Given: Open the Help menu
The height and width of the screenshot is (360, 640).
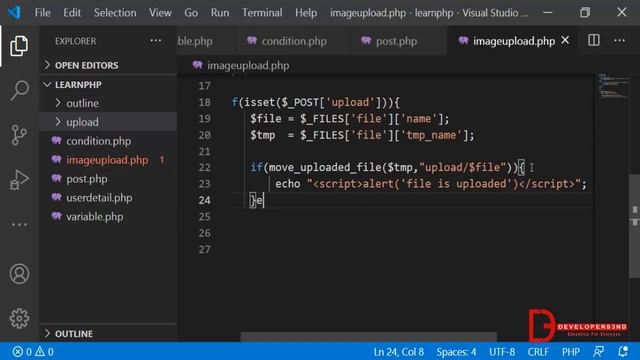Looking at the screenshot, I should click(x=306, y=13).
